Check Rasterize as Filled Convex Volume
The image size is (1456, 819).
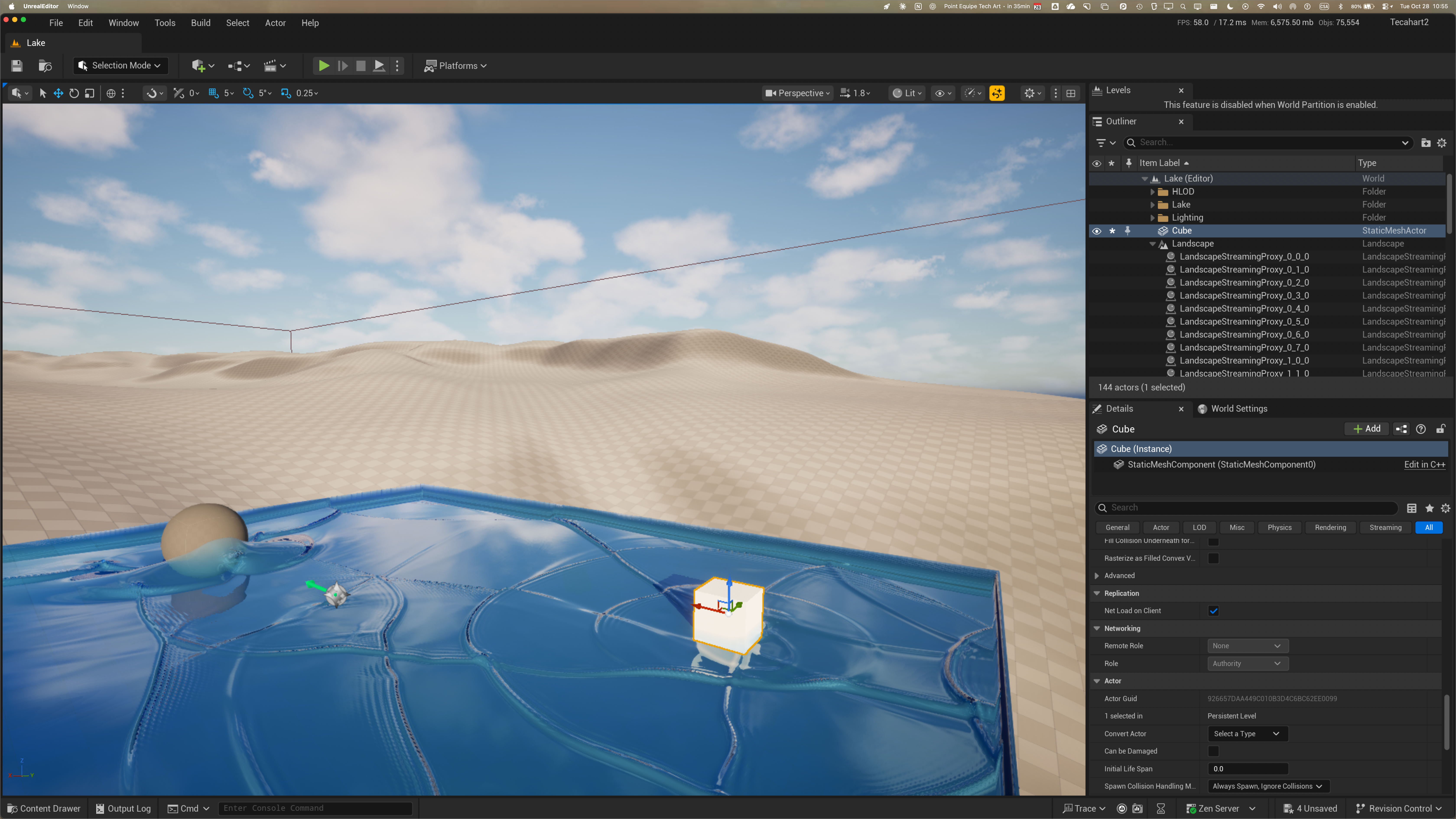point(1214,558)
